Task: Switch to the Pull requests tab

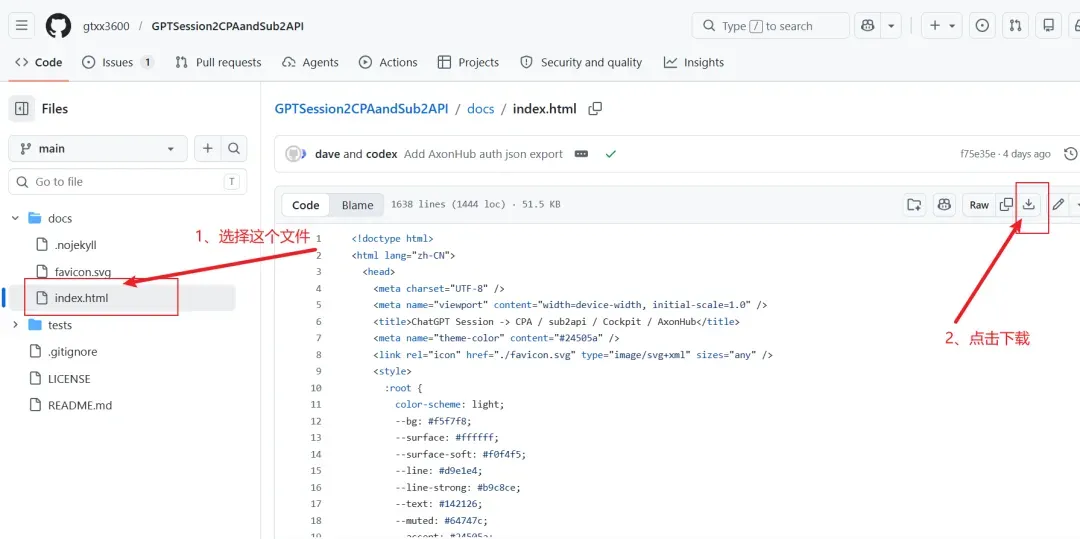Action: pyautogui.click(x=218, y=62)
